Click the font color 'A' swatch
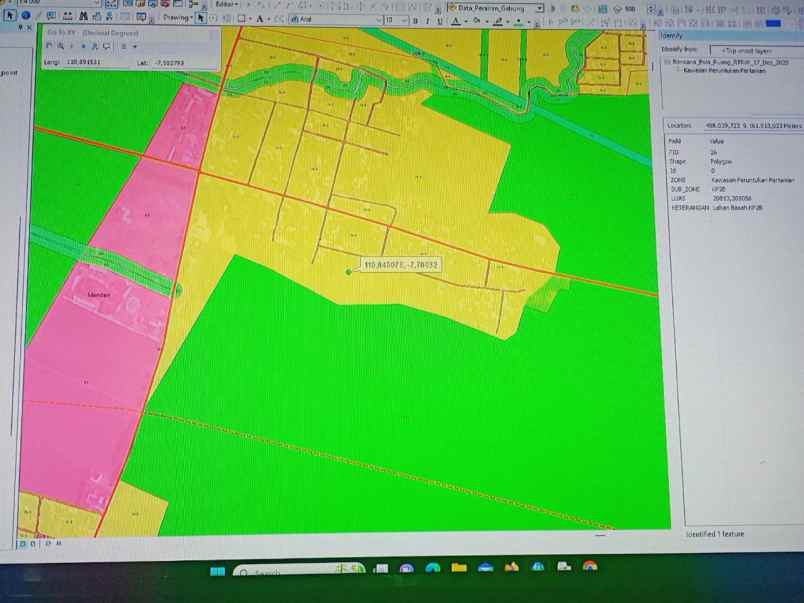This screenshot has width=804, height=603. coord(454,21)
